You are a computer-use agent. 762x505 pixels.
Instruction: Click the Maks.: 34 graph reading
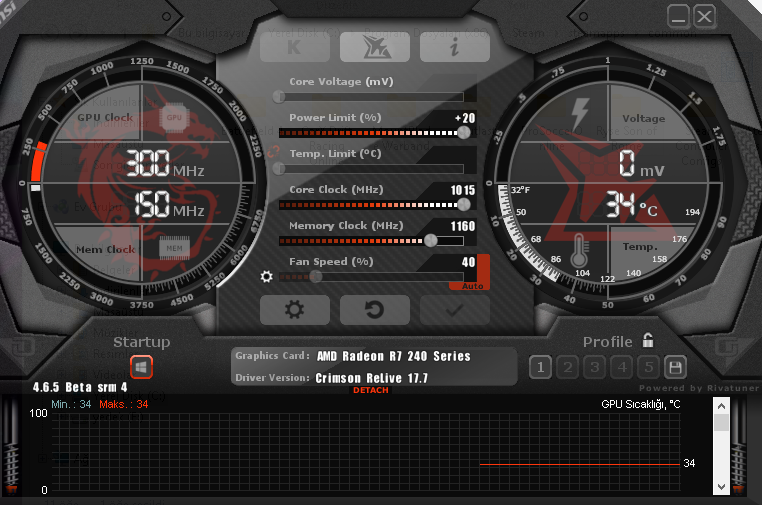(123, 404)
